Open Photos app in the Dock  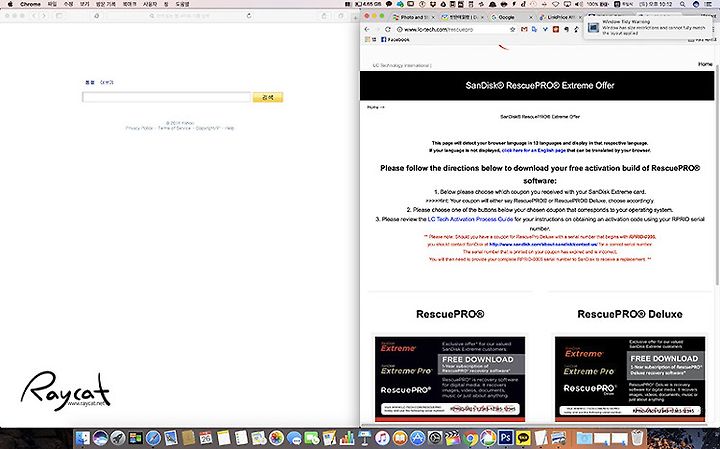click(276, 438)
